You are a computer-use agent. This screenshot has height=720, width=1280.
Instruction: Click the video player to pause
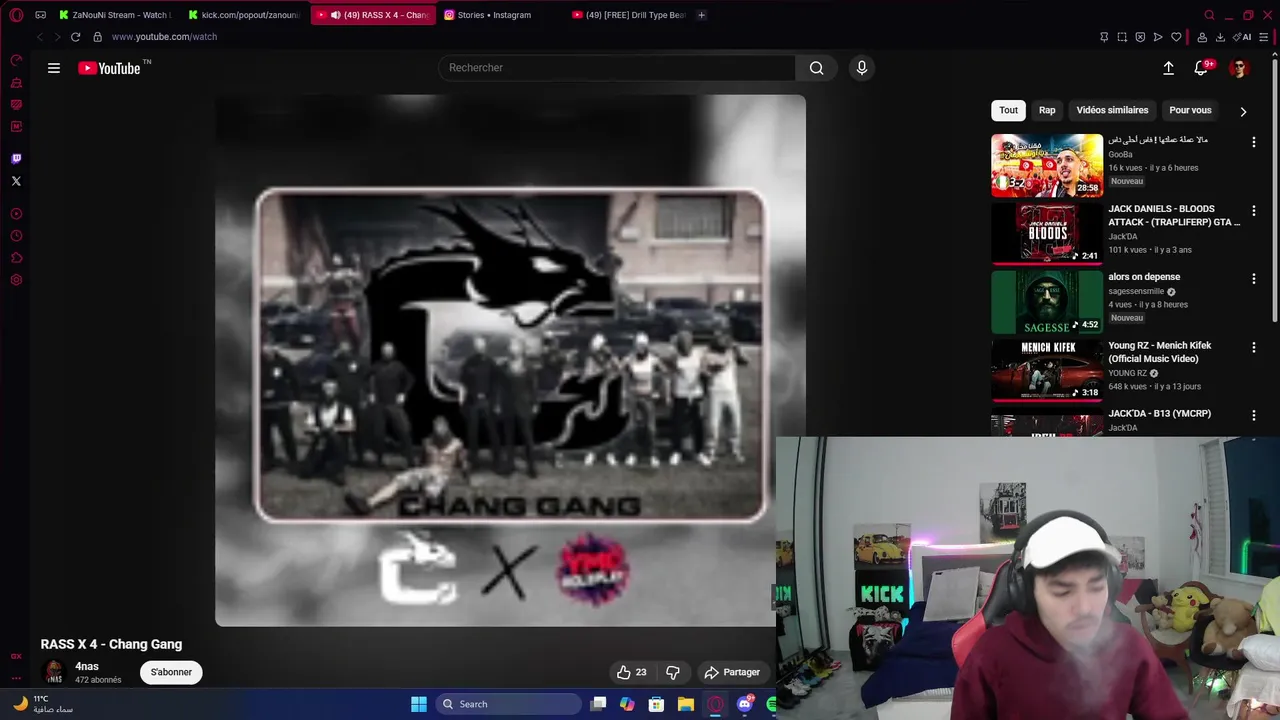510,360
